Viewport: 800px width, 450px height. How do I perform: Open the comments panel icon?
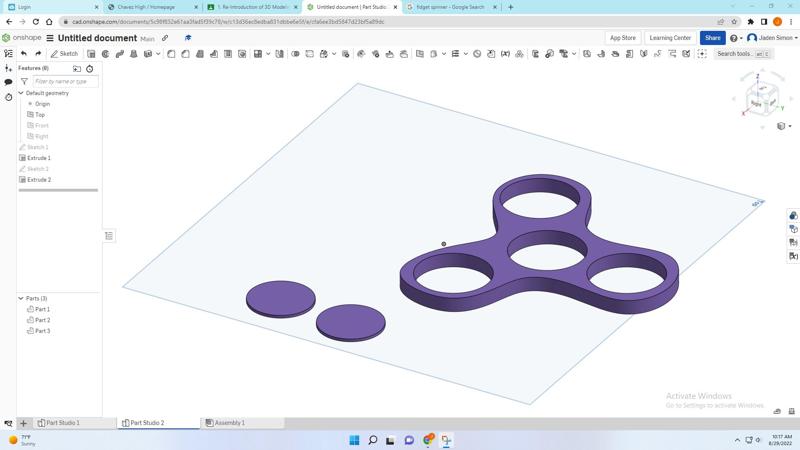pos(8,82)
